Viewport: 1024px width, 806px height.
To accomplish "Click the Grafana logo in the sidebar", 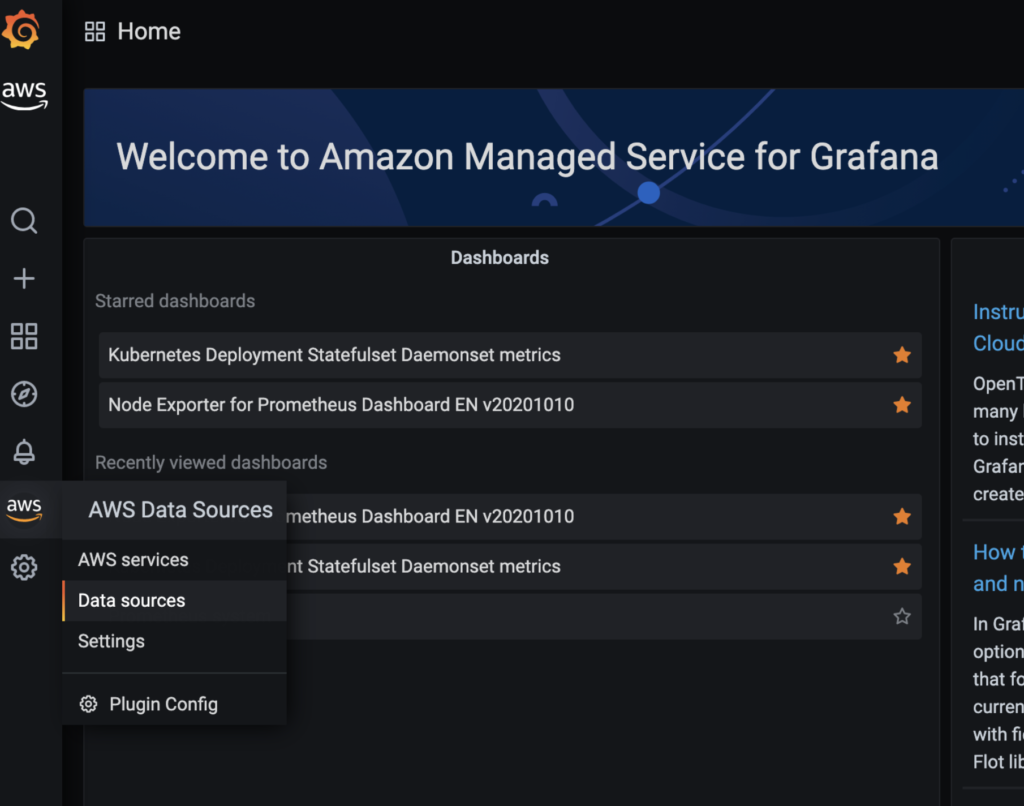I will click(x=21, y=29).
